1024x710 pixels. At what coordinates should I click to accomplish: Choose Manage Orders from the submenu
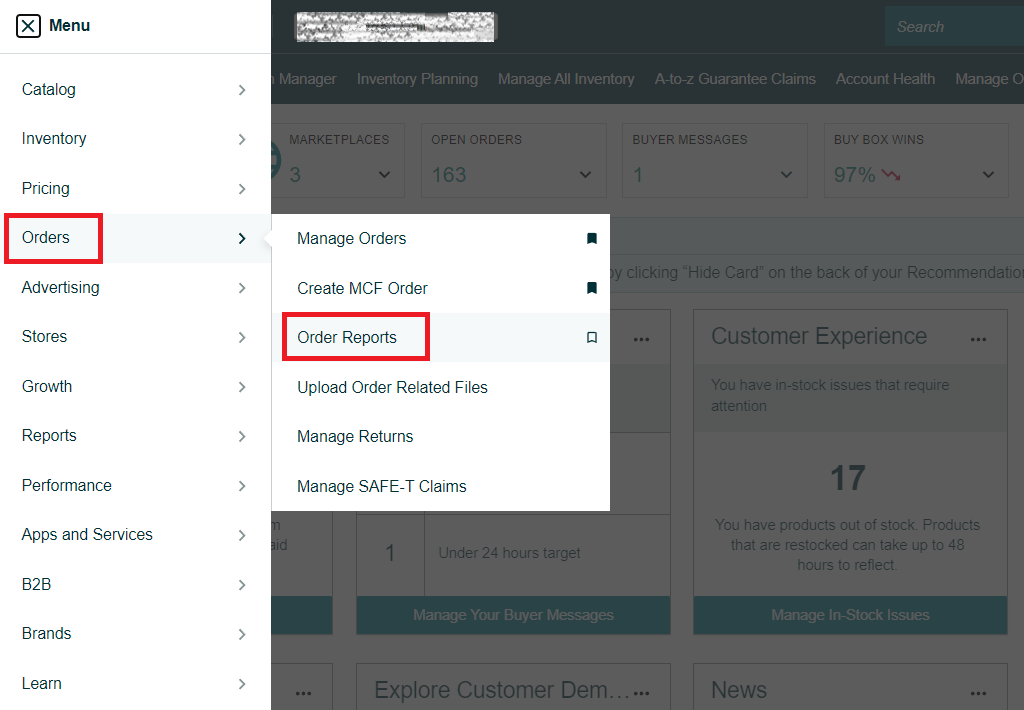click(351, 238)
